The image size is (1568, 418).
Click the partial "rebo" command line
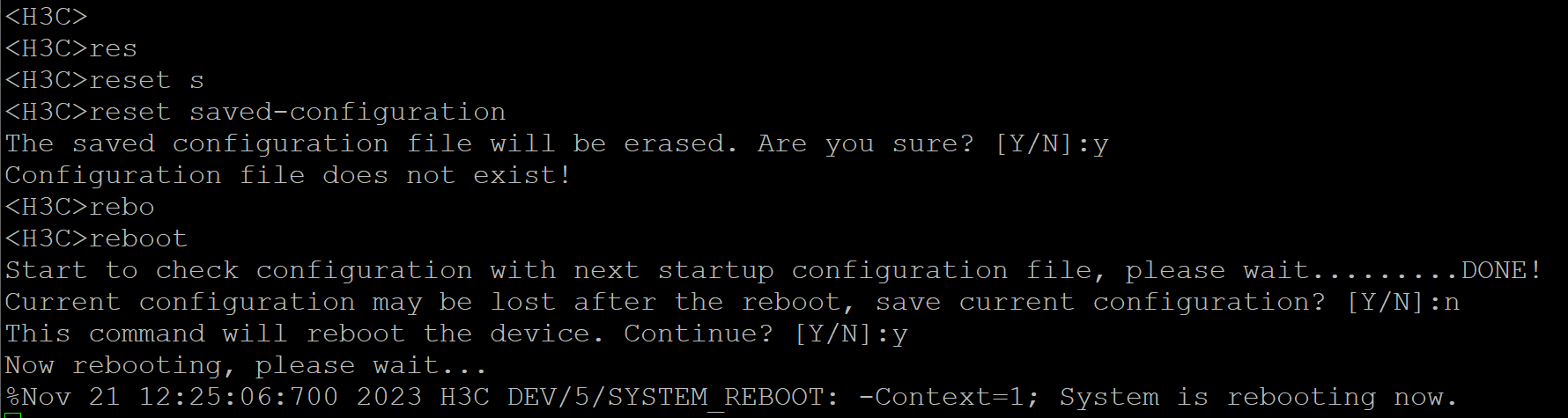(x=122, y=207)
